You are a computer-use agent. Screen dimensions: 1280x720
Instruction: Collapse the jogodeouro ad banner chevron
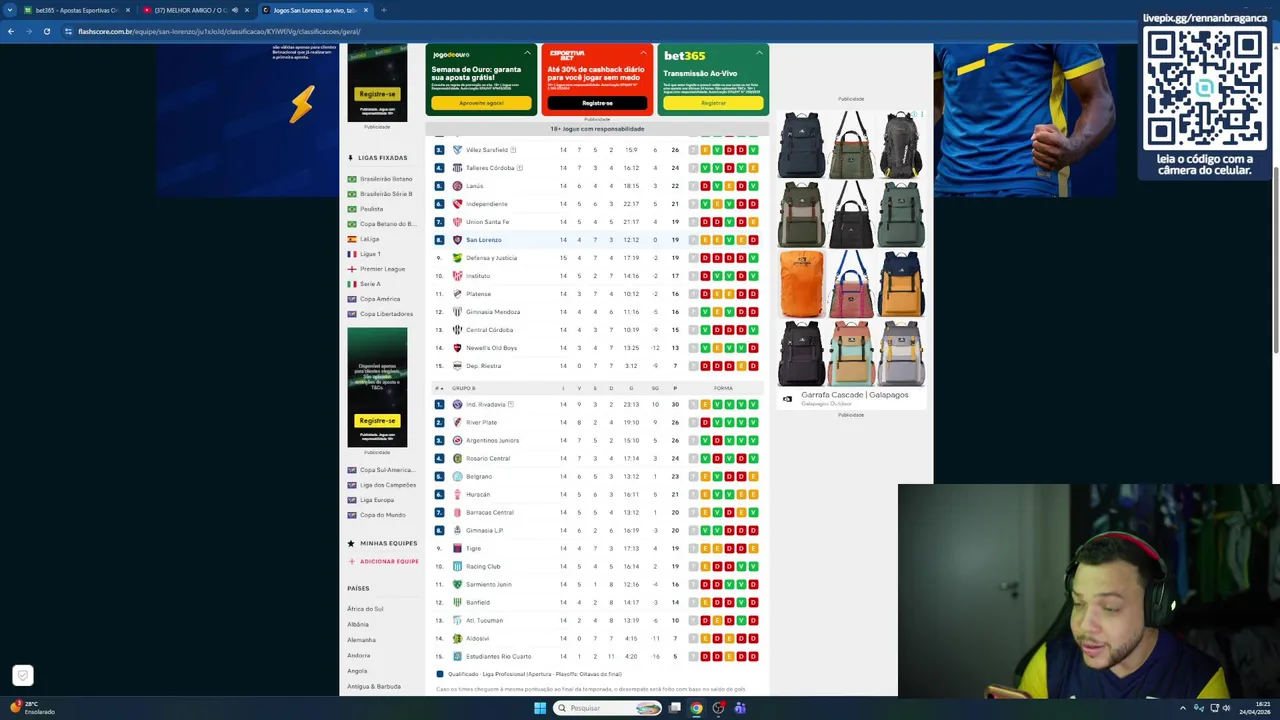(527, 52)
